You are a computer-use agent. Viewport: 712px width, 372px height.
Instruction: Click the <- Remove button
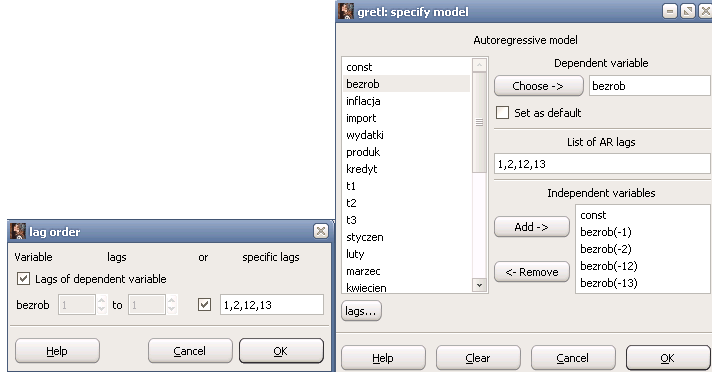[x=532, y=272]
